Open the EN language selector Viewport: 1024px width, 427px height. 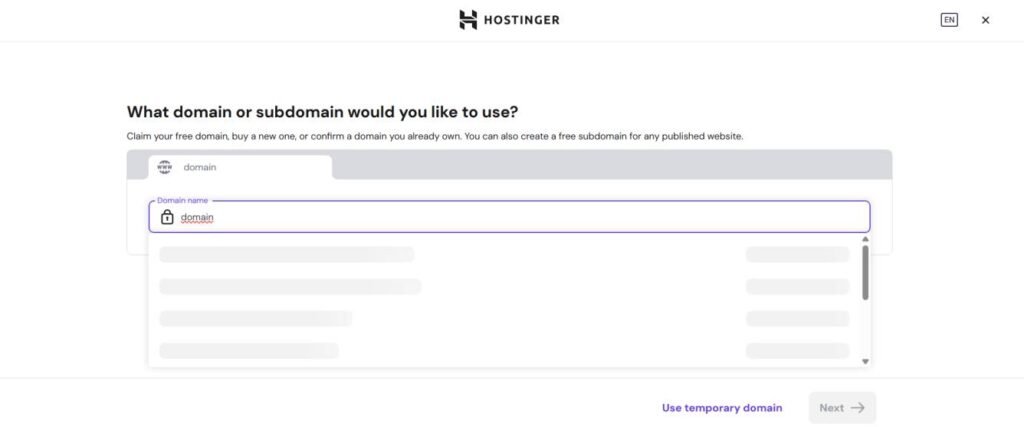(x=949, y=20)
